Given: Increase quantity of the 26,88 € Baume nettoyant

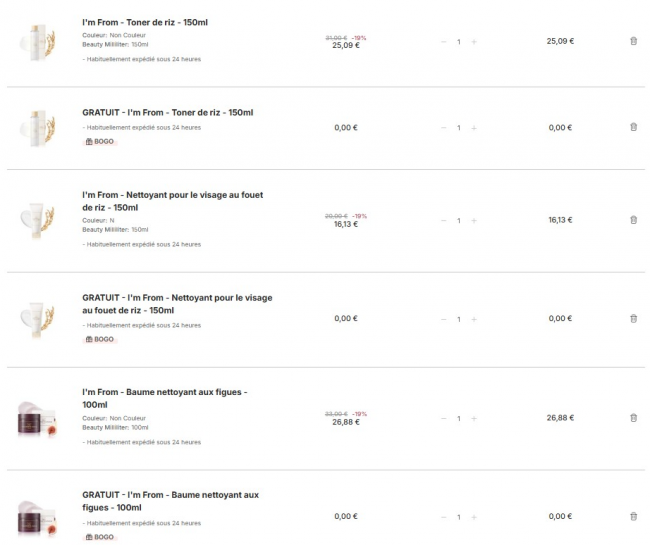Looking at the screenshot, I should pyautogui.click(x=474, y=418).
